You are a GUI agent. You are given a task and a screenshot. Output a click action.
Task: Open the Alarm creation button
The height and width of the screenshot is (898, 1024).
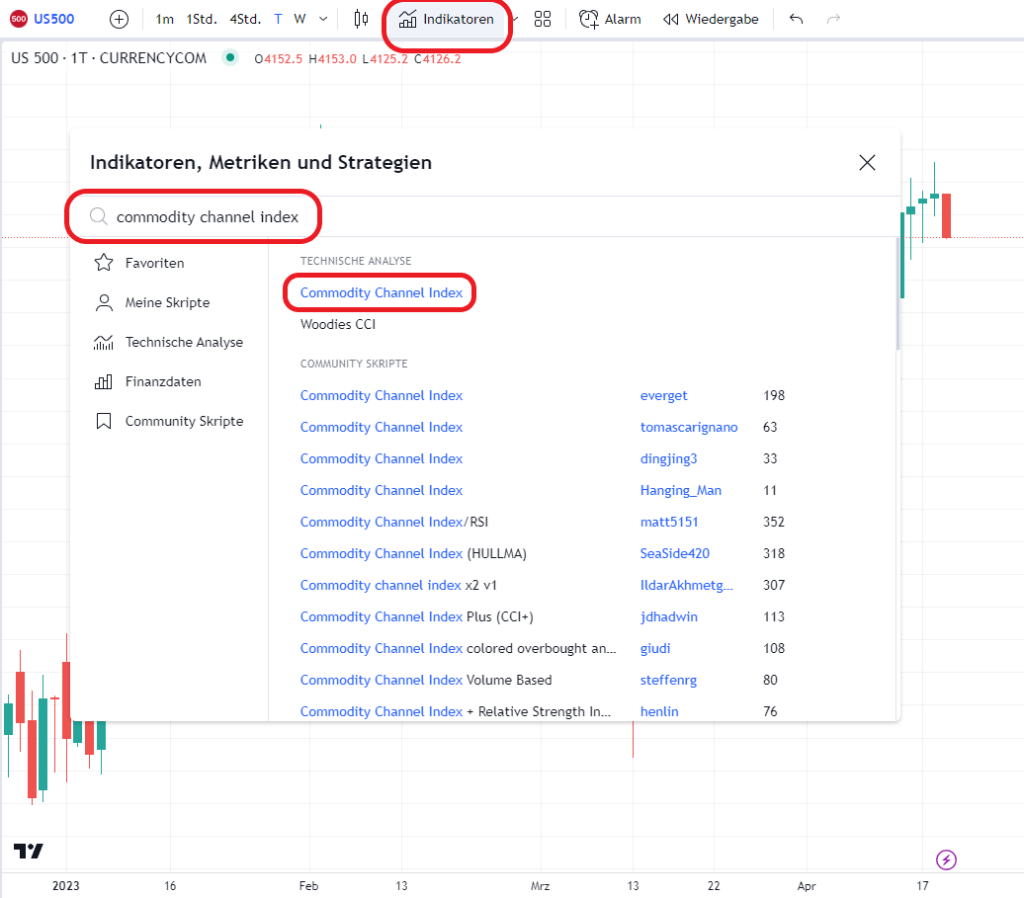[610, 19]
